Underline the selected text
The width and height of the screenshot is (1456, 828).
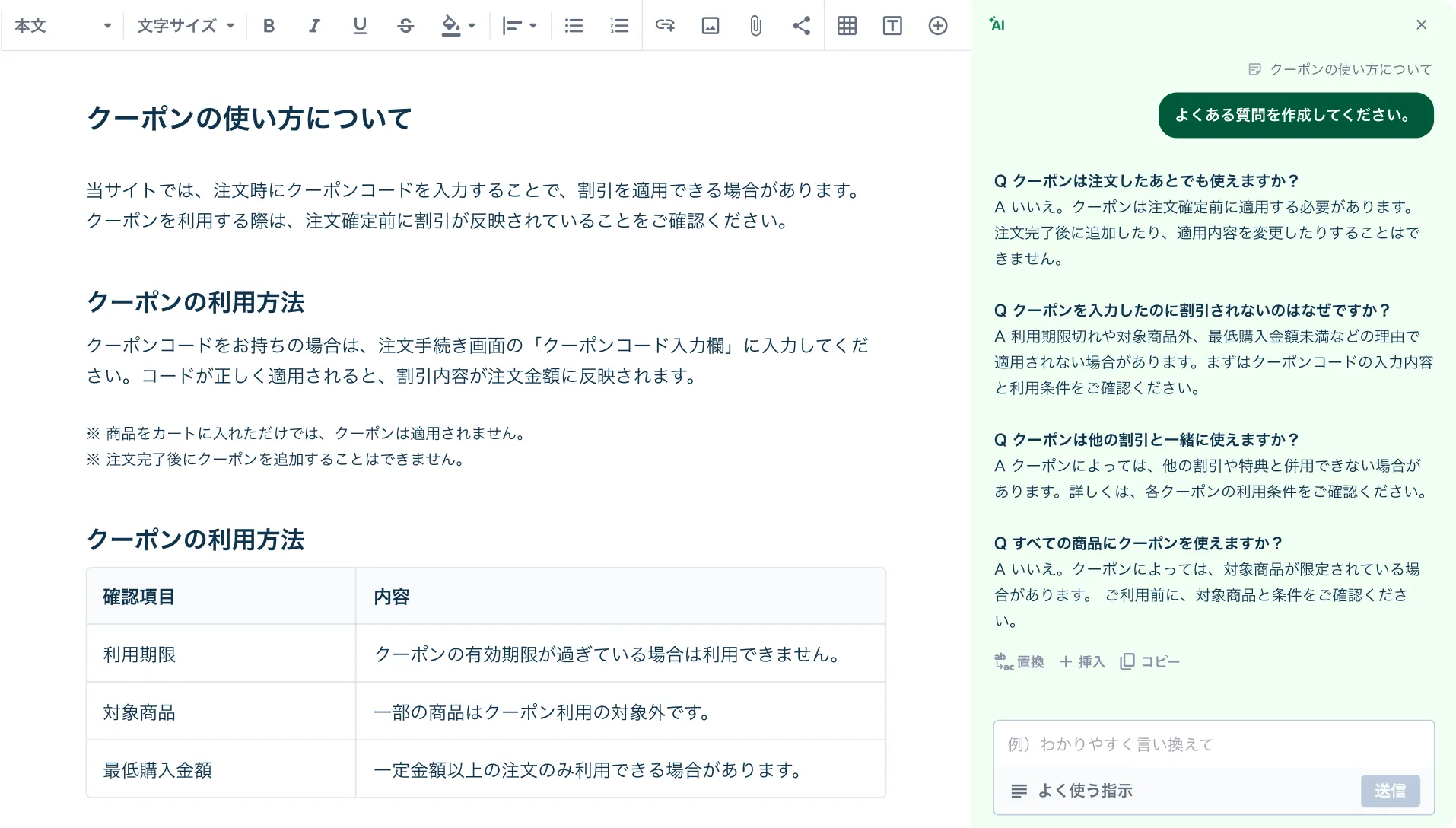coord(359,25)
